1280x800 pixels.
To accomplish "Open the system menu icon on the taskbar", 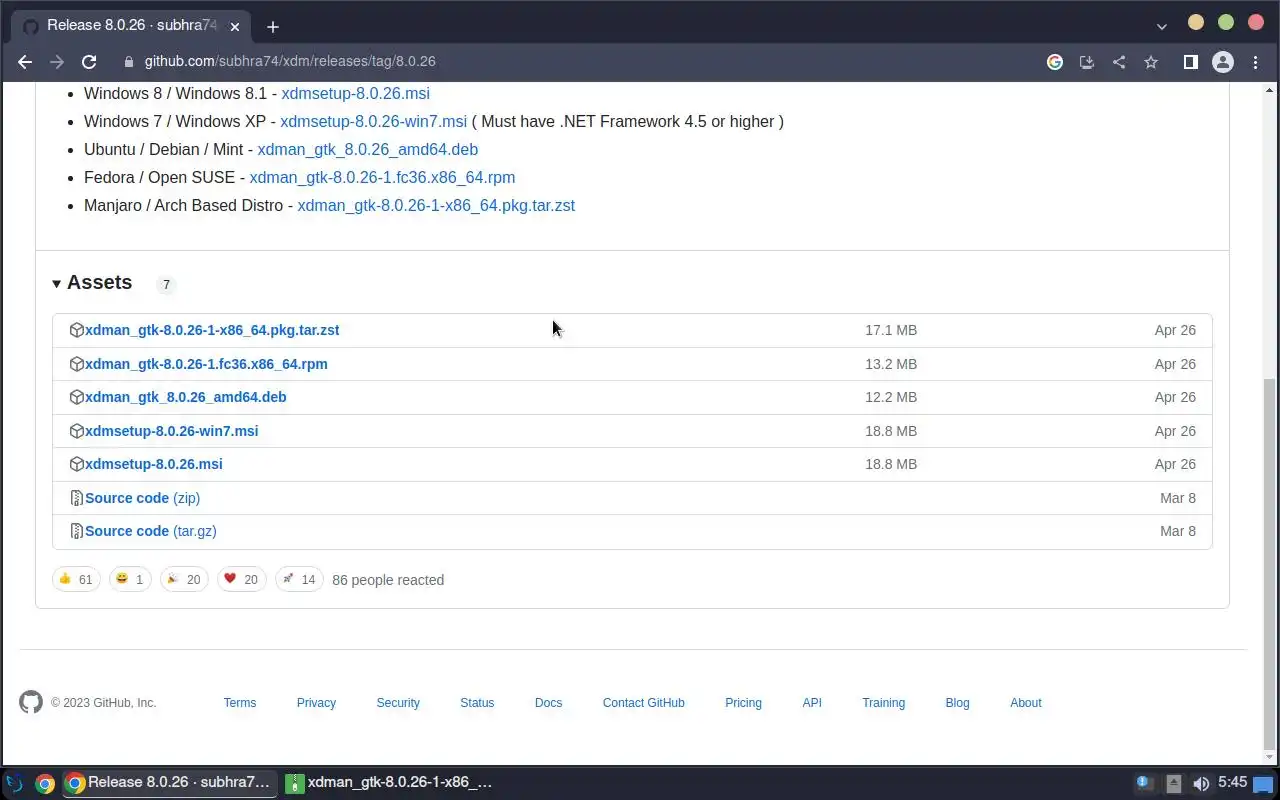I will tap(14, 783).
